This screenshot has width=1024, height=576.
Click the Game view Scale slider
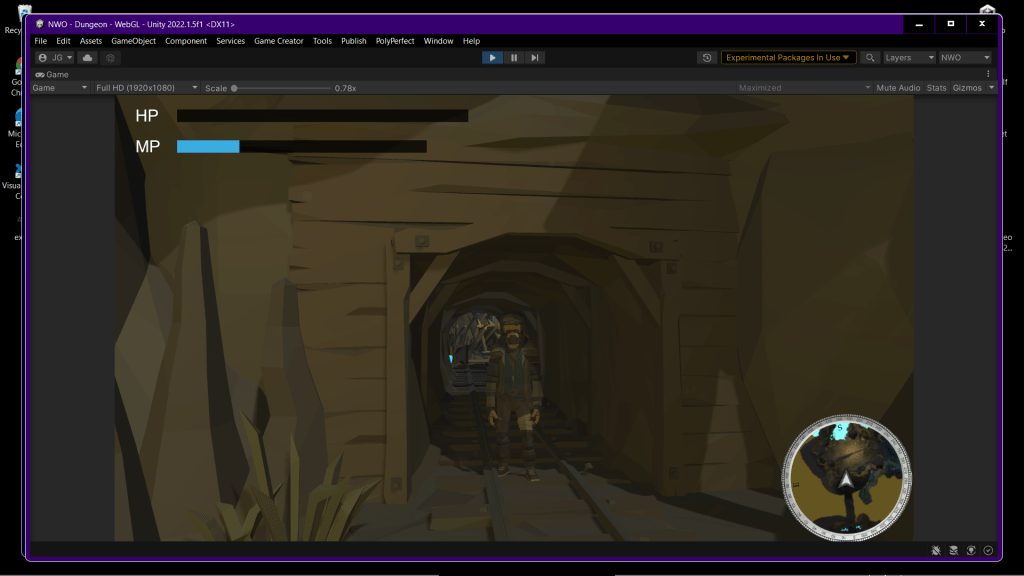pos(281,88)
